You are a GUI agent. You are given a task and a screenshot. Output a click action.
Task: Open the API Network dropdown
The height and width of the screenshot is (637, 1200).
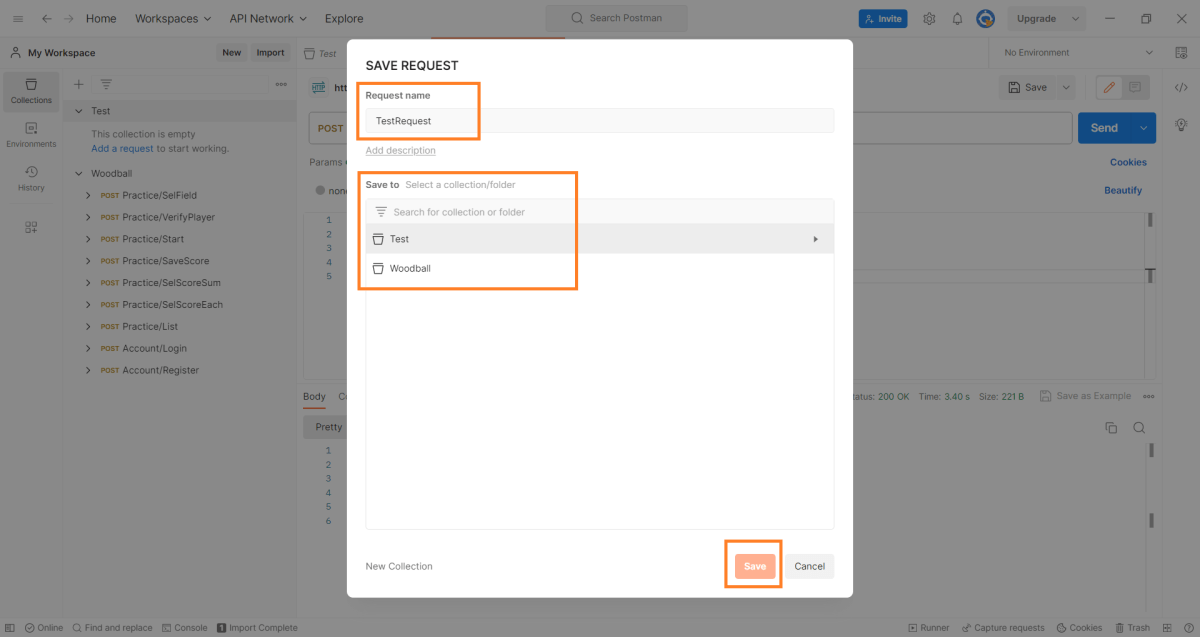click(268, 18)
